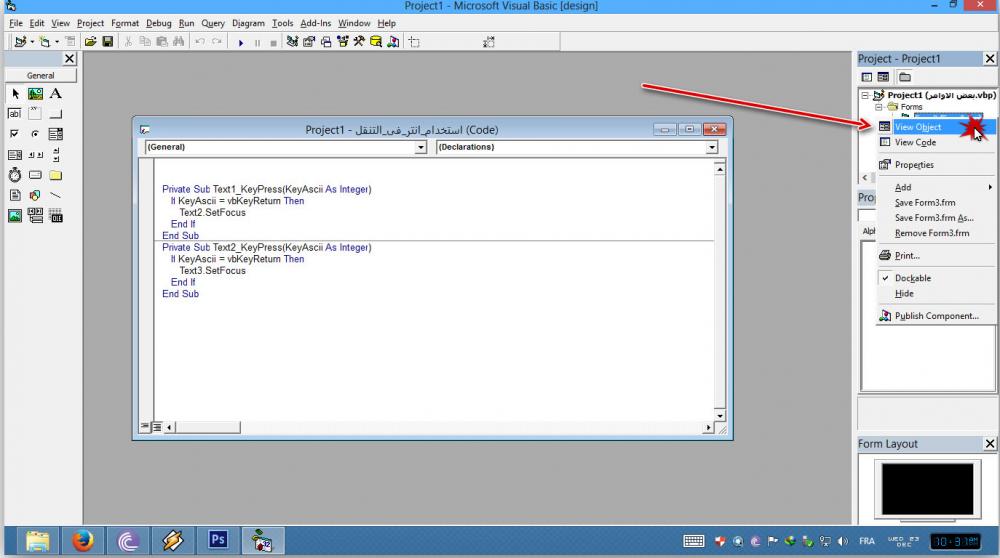
Task: Choose Properties from context menu
Action: (x=936, y=165)
